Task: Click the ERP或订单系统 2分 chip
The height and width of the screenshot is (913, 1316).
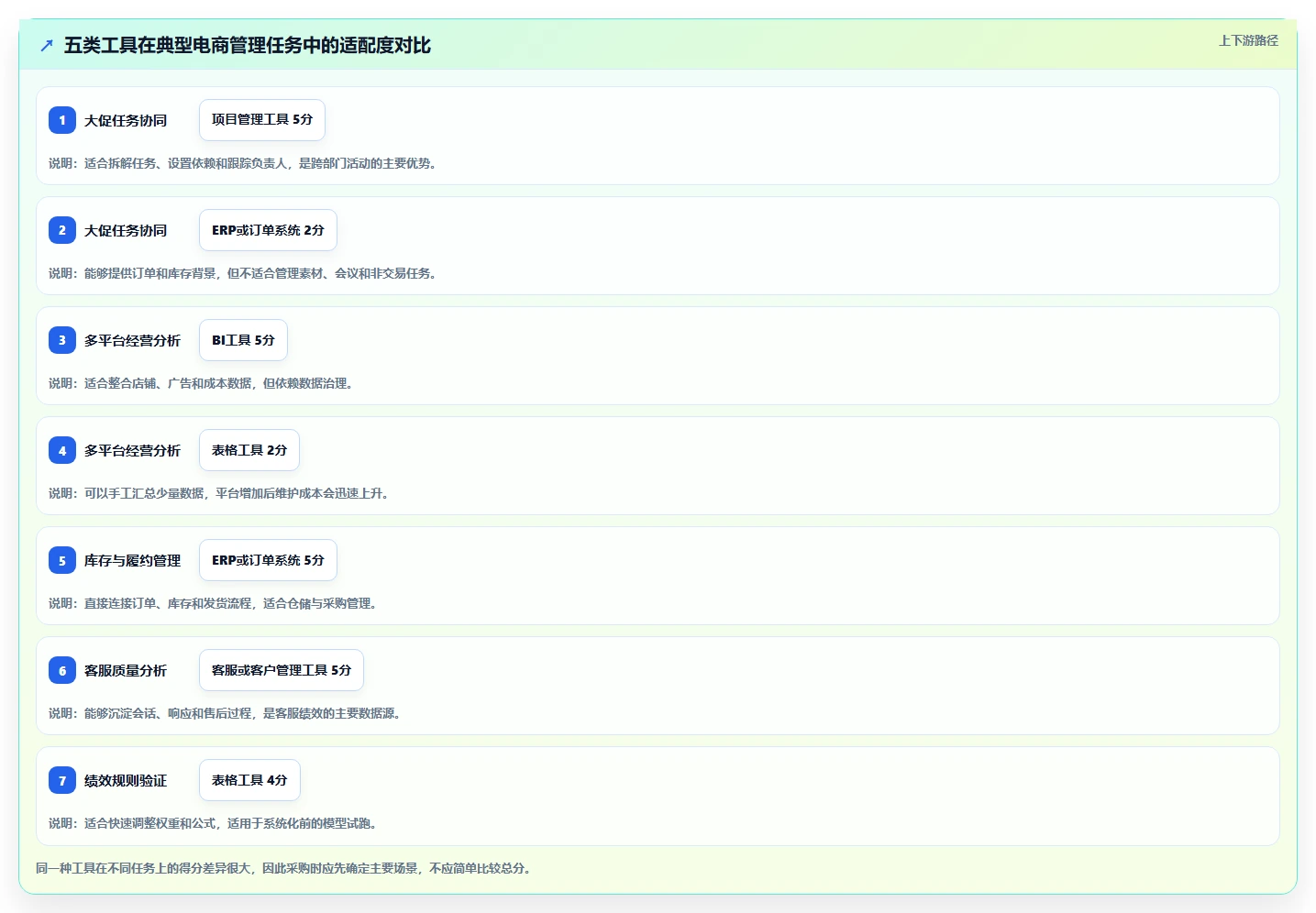Action: [x=268, y=230]
